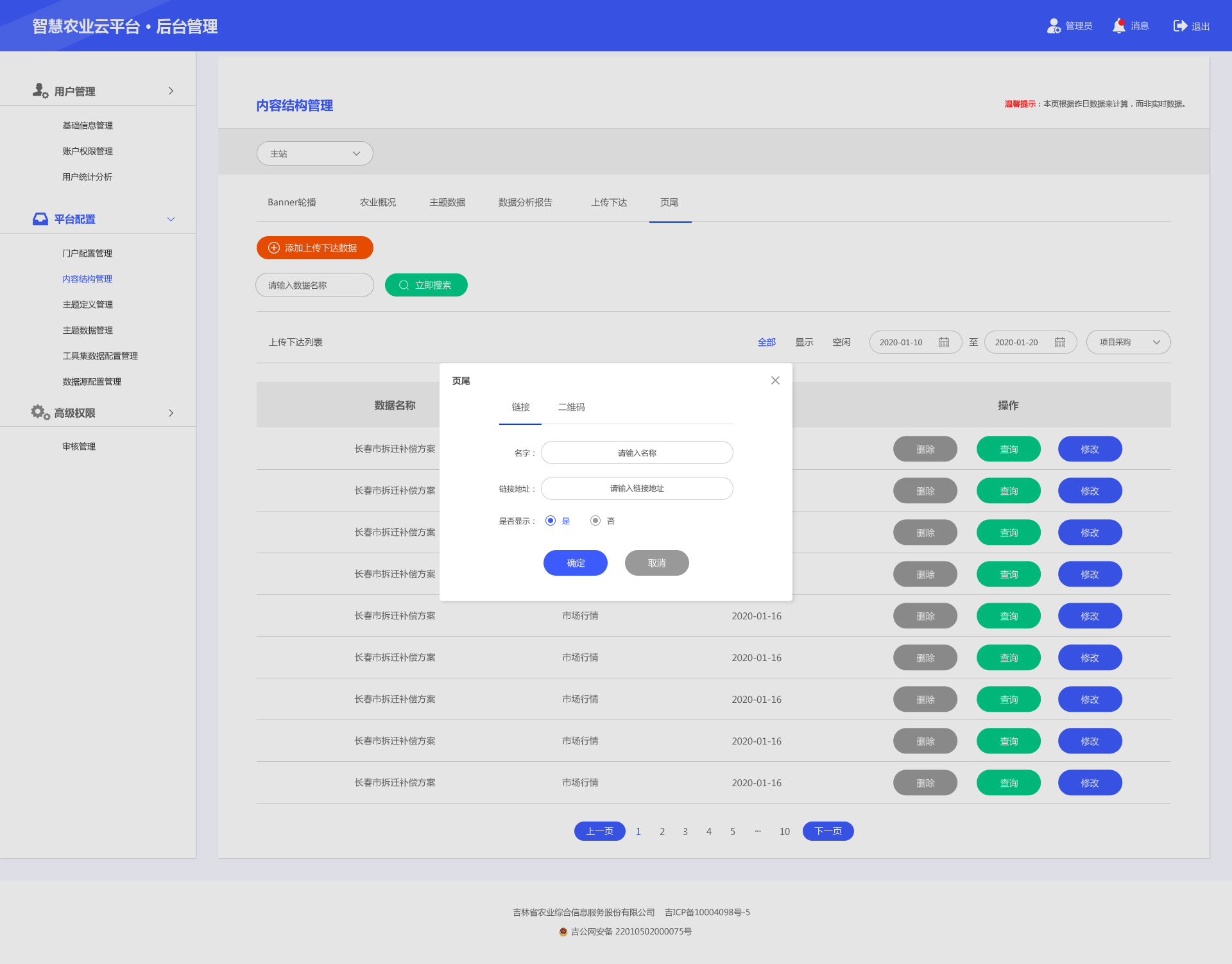
Task: Go to page 3 in pagination
Action: click(685, 831)
